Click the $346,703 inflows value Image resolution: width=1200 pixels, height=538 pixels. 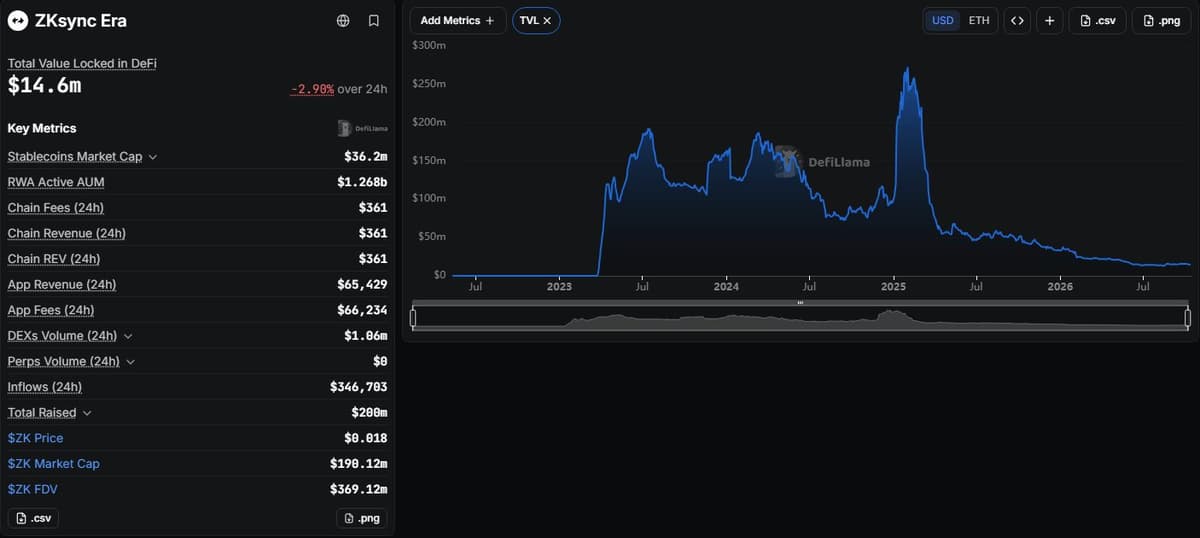click(358, 387)
